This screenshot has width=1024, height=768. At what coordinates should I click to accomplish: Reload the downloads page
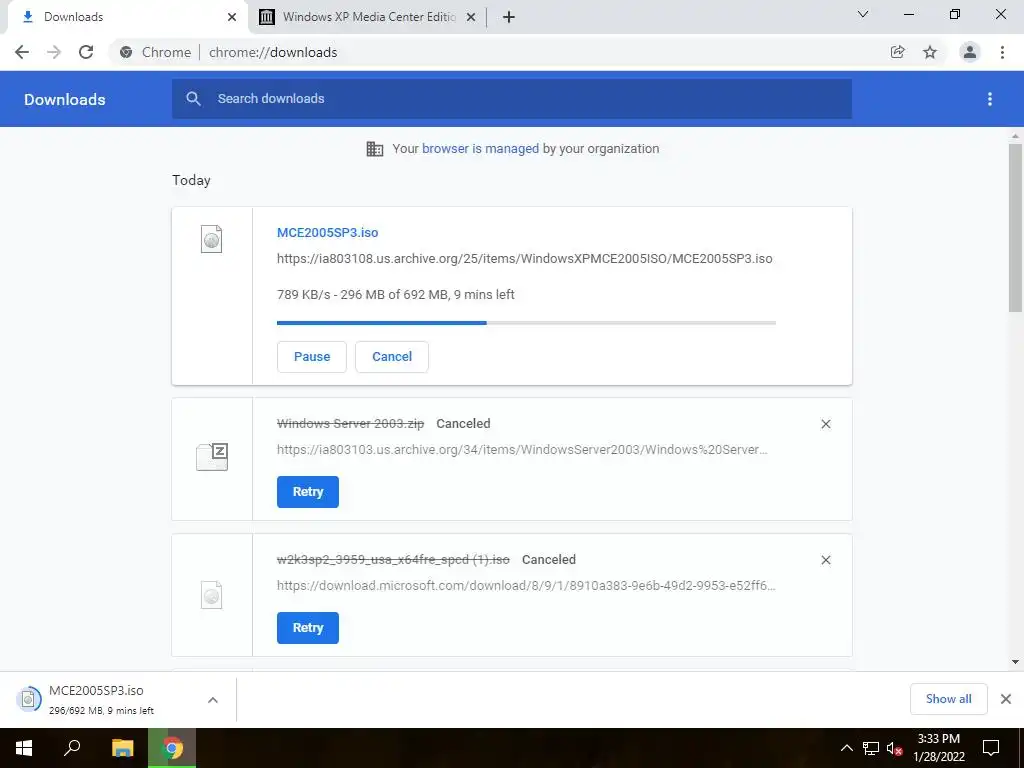pos(86,52)
